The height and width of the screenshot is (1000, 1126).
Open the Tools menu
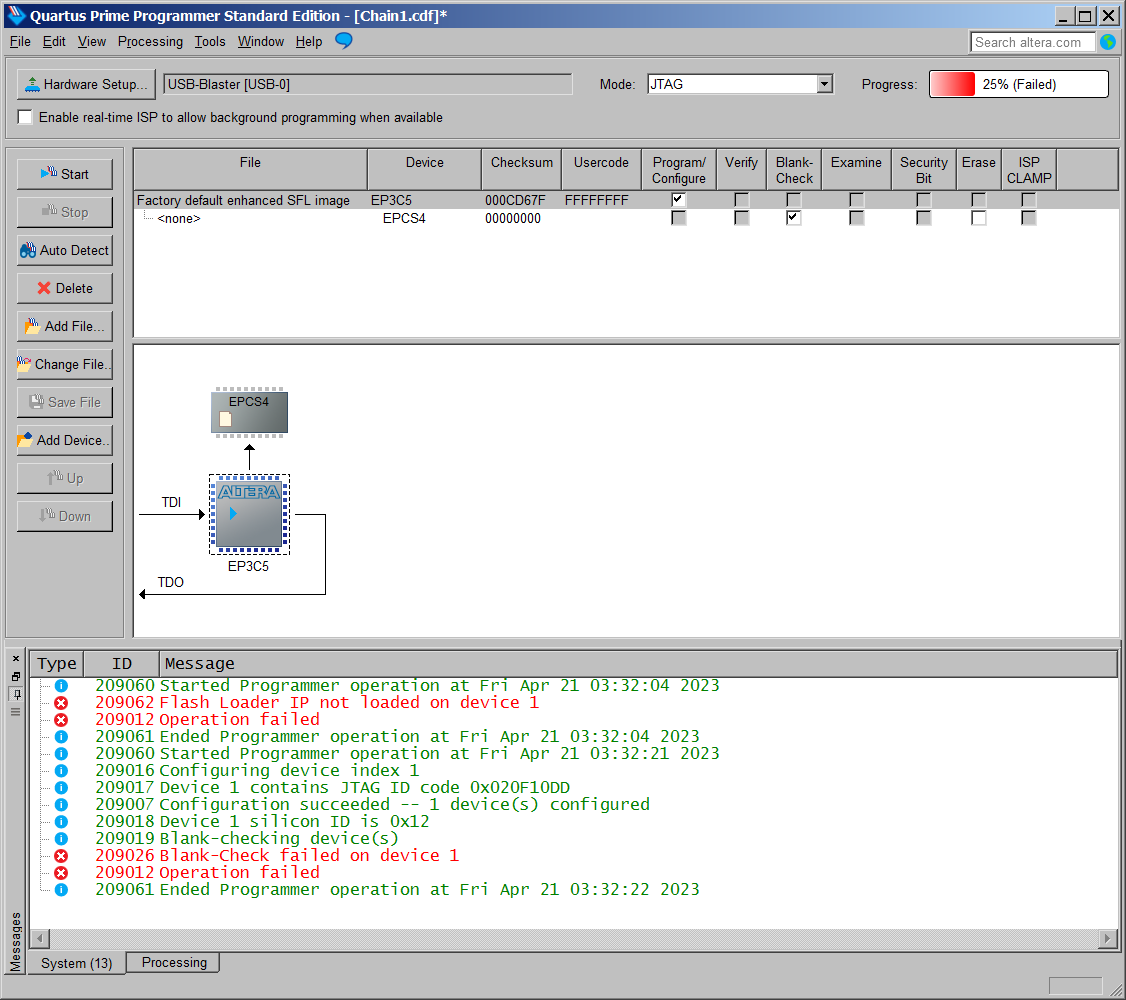(x=210, y=42)
